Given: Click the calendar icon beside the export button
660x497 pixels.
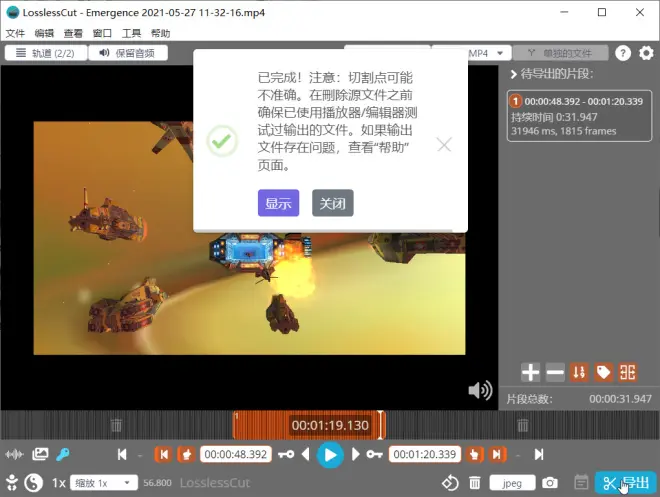Looking at the screenshot, I should [x=581, y=482].
